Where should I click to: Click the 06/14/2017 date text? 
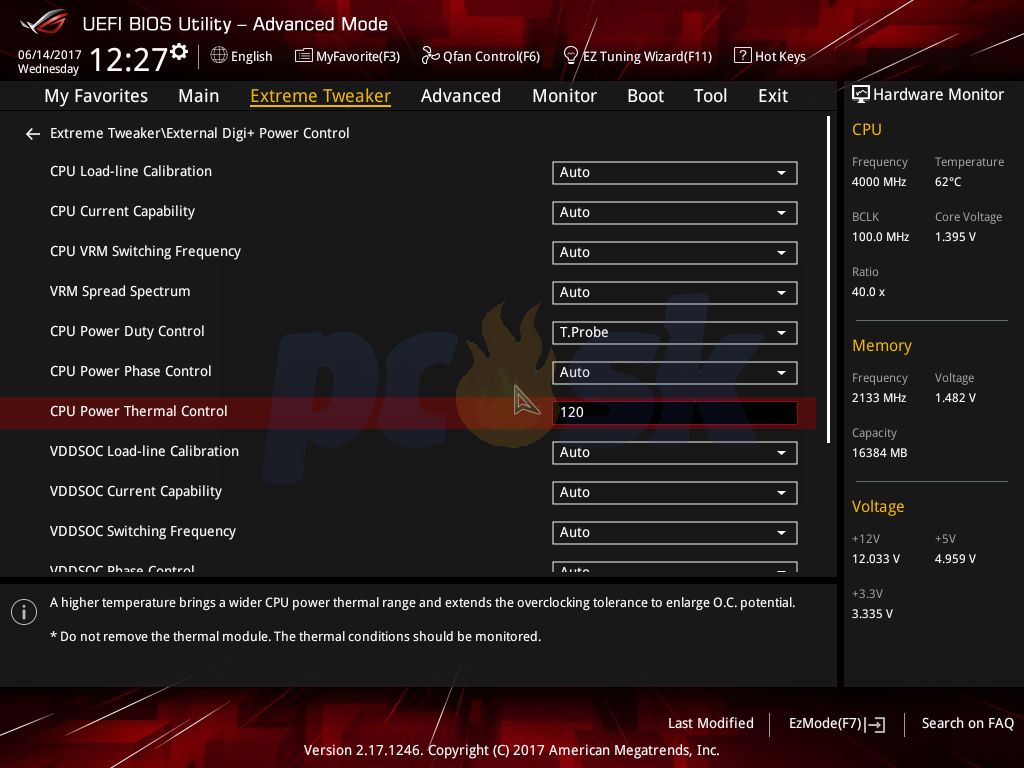click(x=50, y=54)
